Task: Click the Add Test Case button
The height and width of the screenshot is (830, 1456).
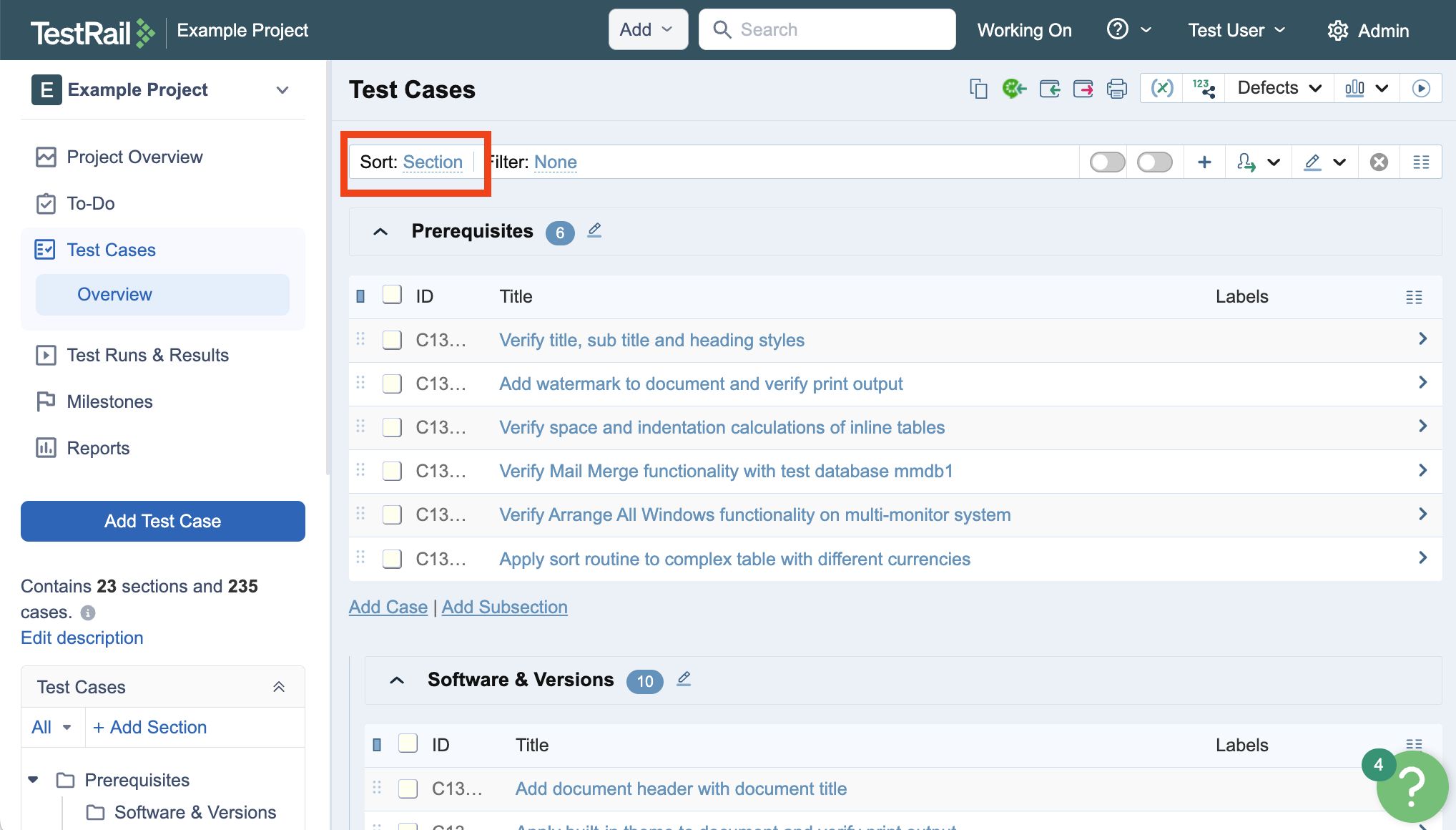Action: tap(163, 521)
